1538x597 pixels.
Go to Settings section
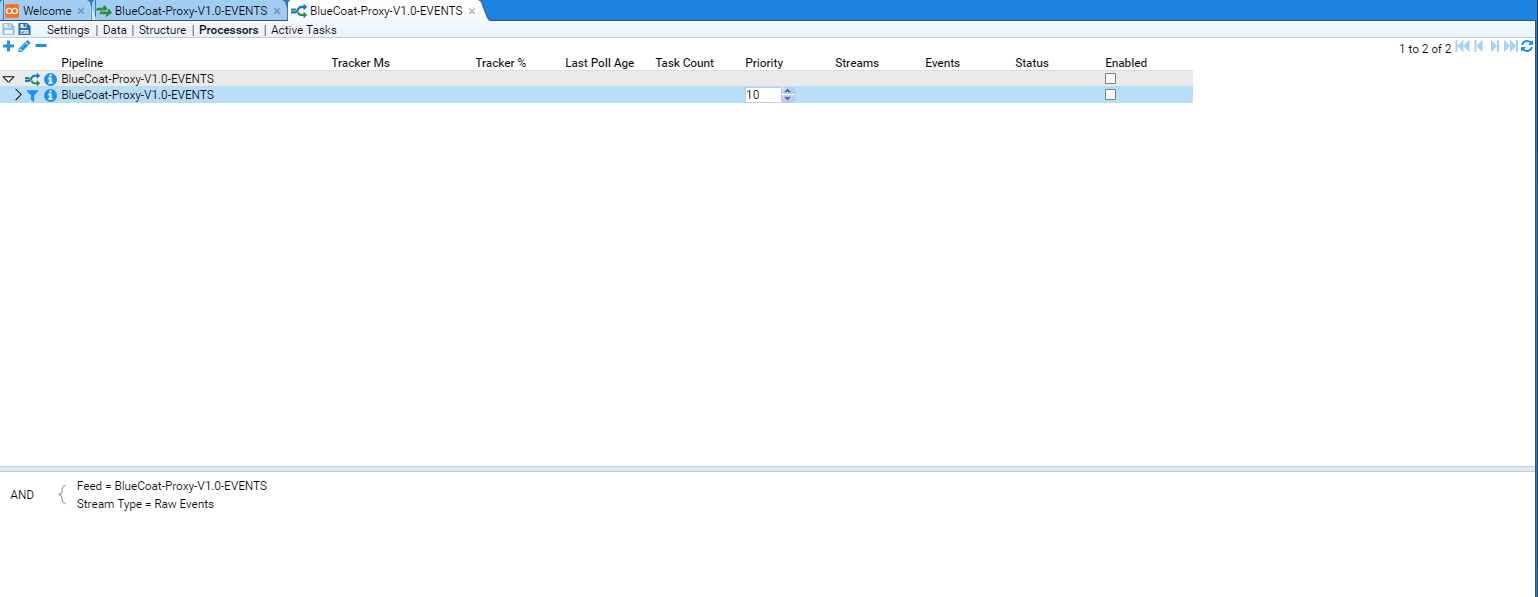(x=68, y=30)
